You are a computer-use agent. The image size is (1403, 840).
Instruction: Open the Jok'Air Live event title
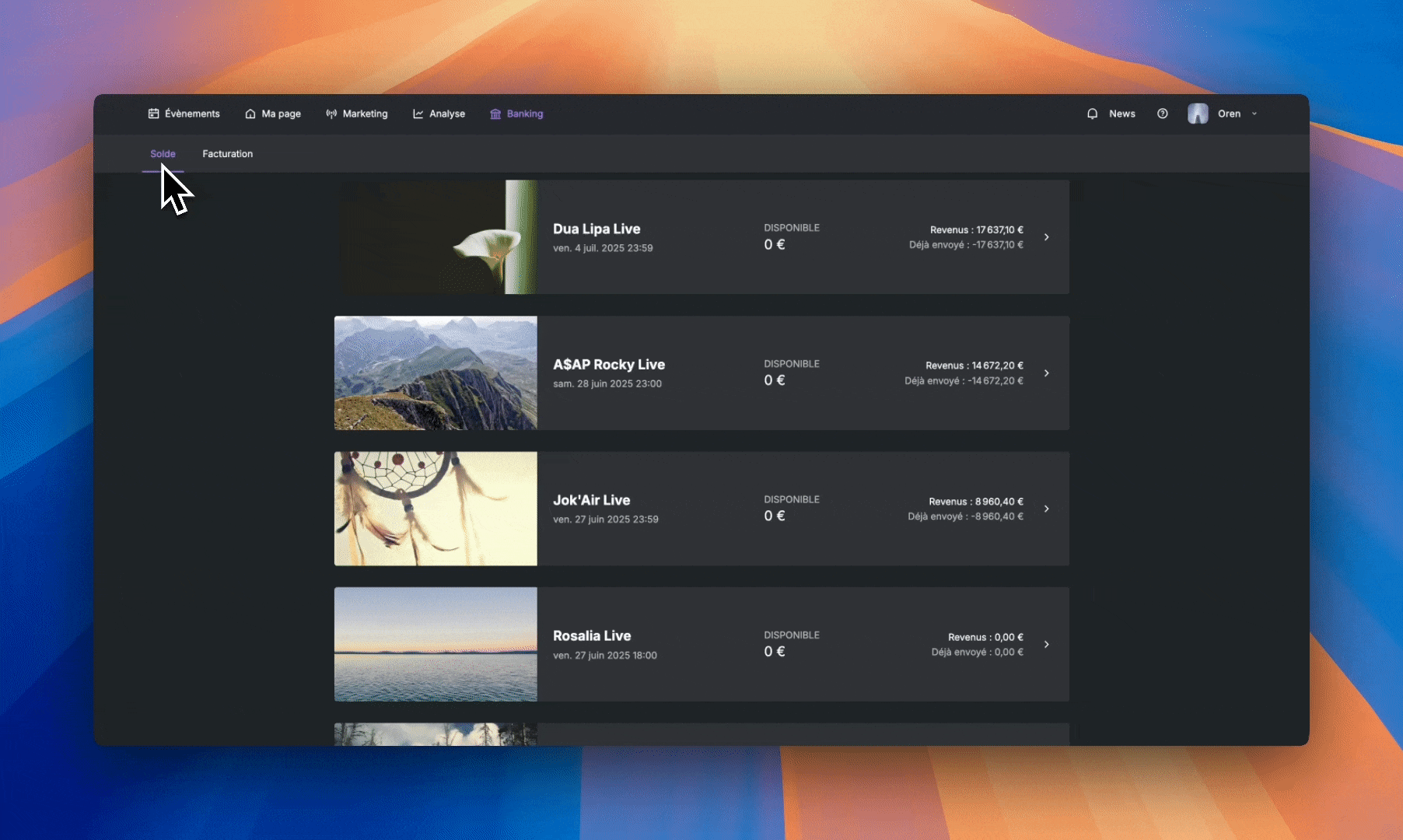coord(591,500)
